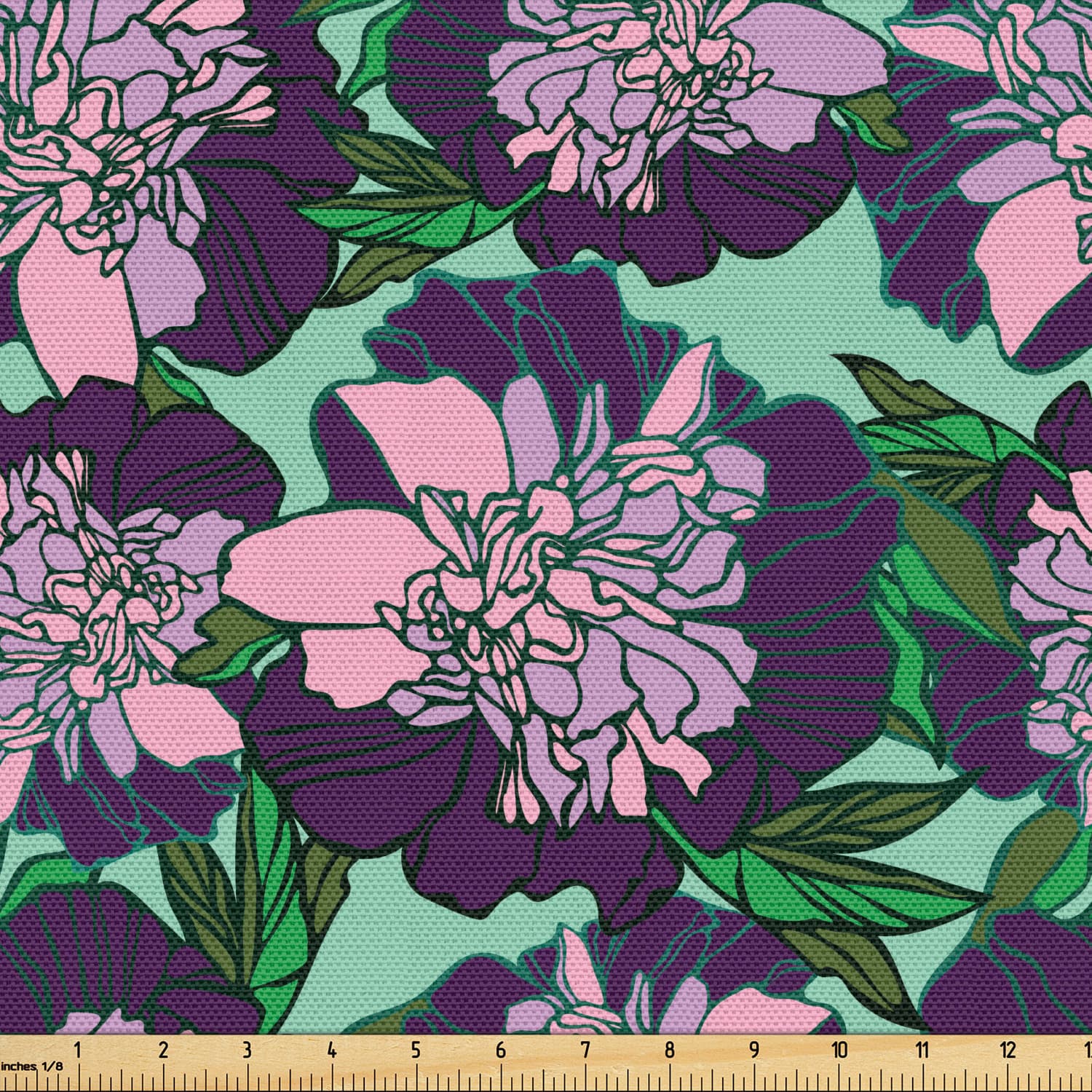Click the number 4 on the ruler
Screen dimensions: 1092x1092
(332, 1049)
